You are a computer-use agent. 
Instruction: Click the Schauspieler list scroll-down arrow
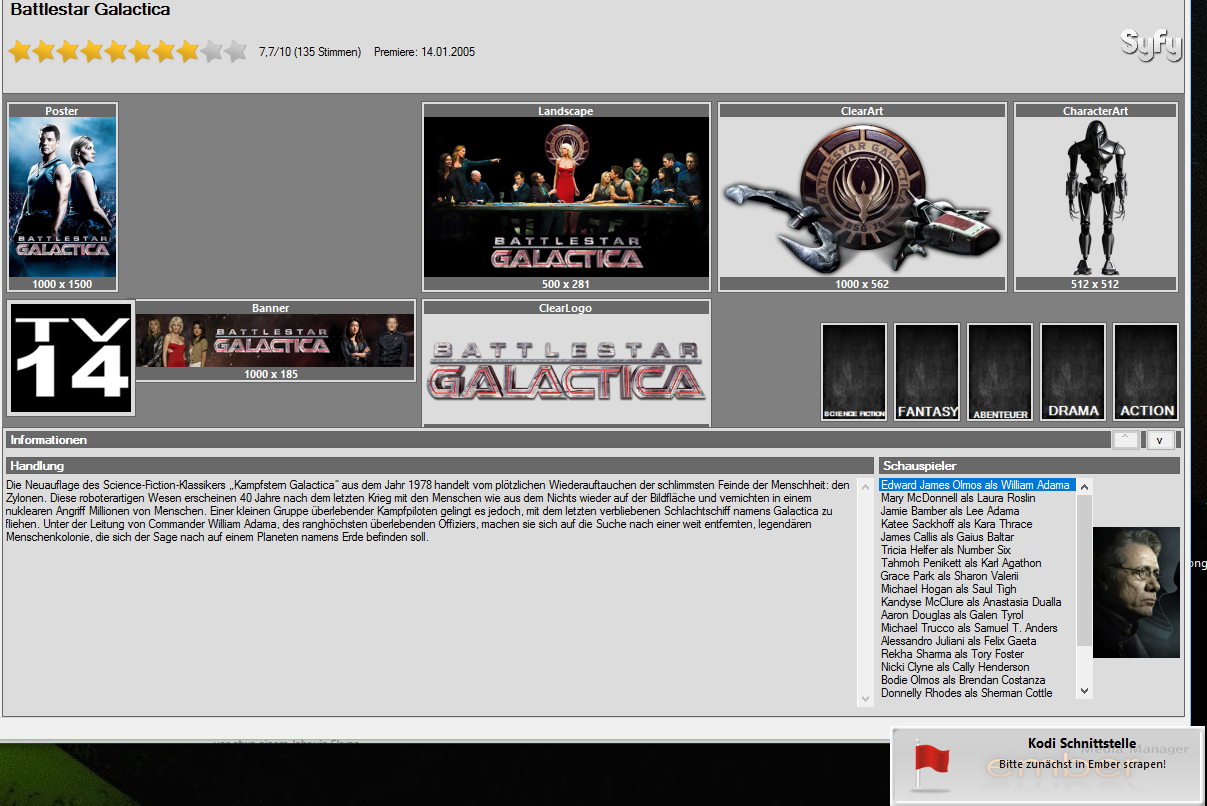tap(1085, 691)
